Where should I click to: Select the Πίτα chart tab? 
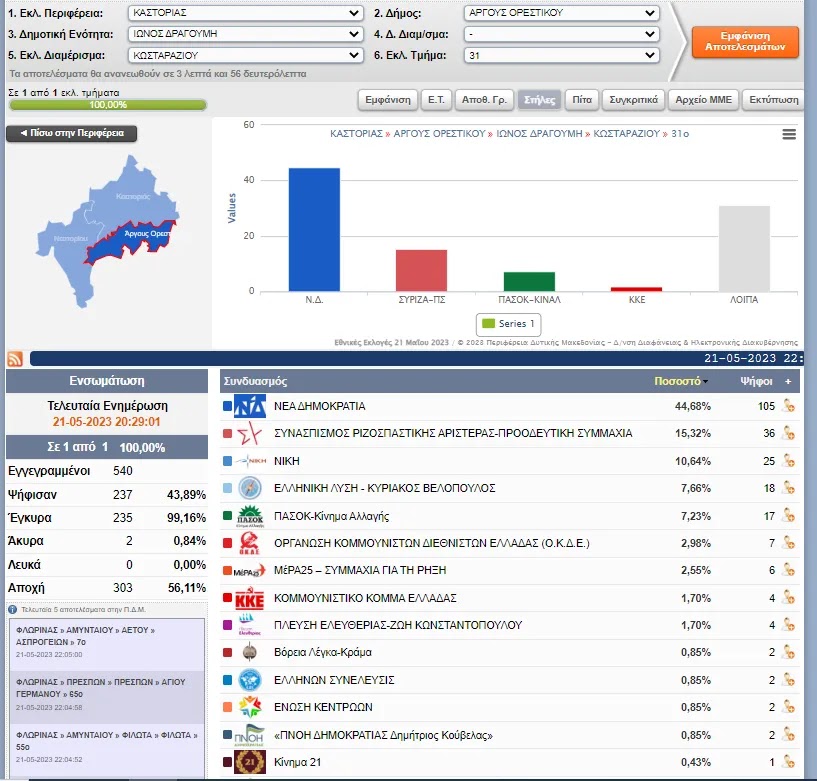click(x=582, y=100)
